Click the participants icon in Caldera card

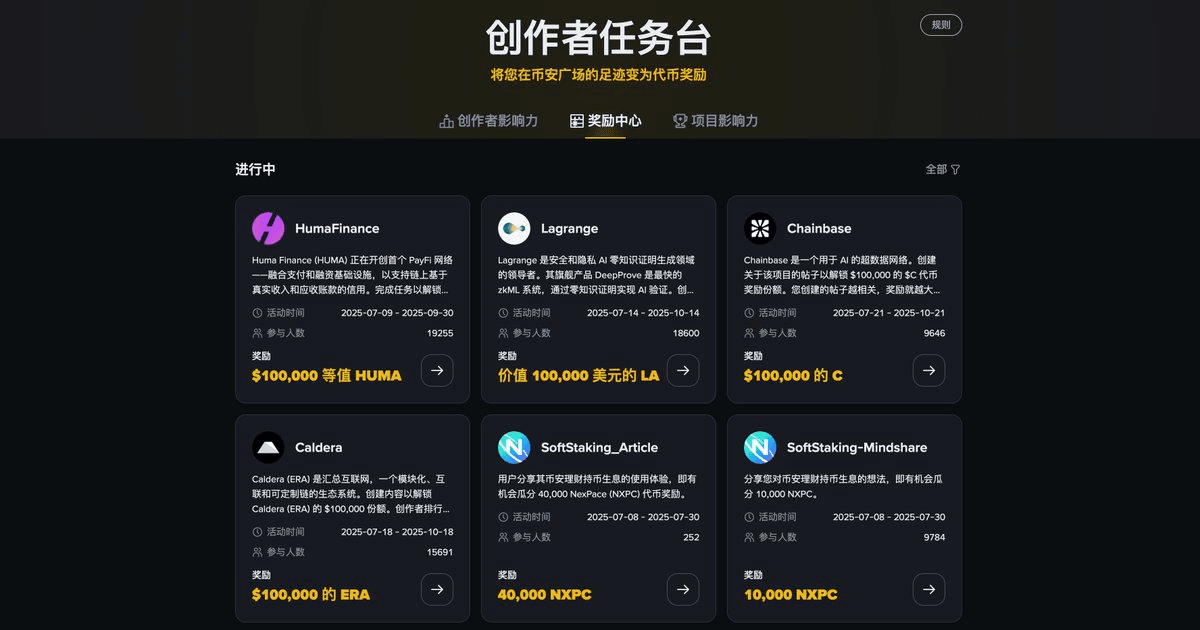pyautogui.click(x=258, y=552)
